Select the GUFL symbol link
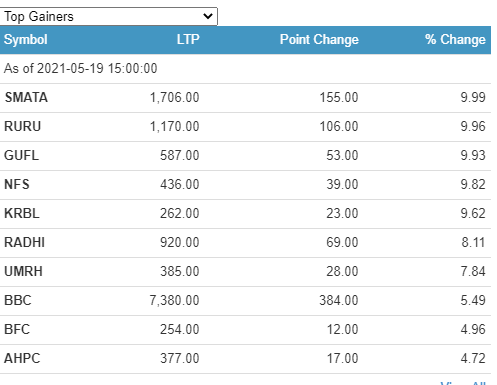Screen dimensions: 497x385 (x=21, y=155)
